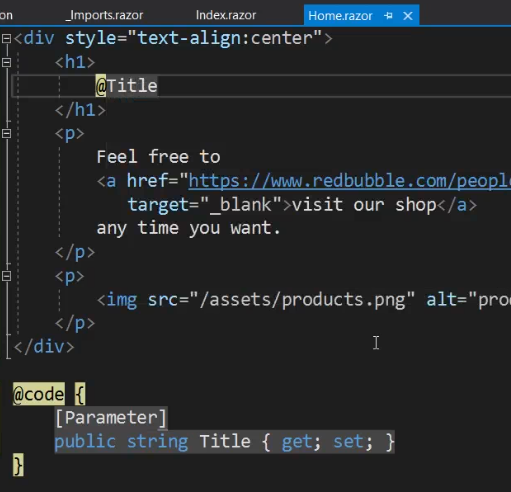This screenshot has width=511, height=492.
Task: Click the alt attribute of the img tag
Action: pos(468,300)
